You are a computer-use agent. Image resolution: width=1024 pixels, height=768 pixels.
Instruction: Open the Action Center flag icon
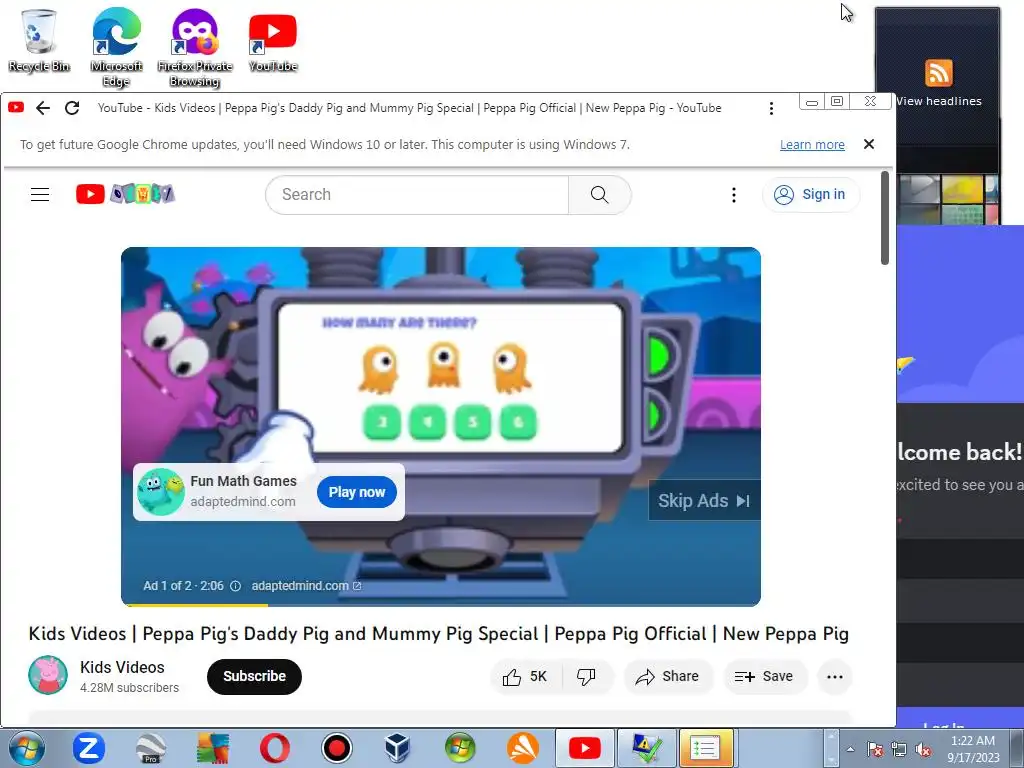pyautogui.click(x=875, y=749)
